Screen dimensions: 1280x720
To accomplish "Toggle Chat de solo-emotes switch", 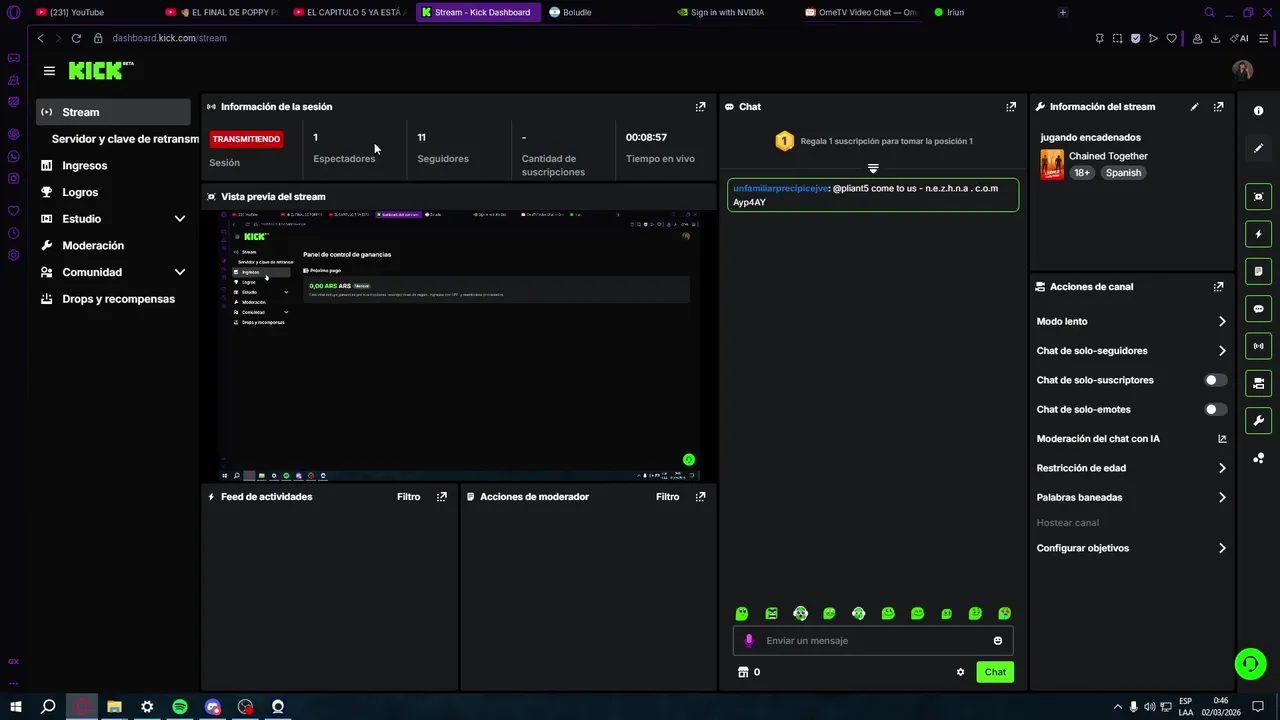I will (x=1215, y=409).
